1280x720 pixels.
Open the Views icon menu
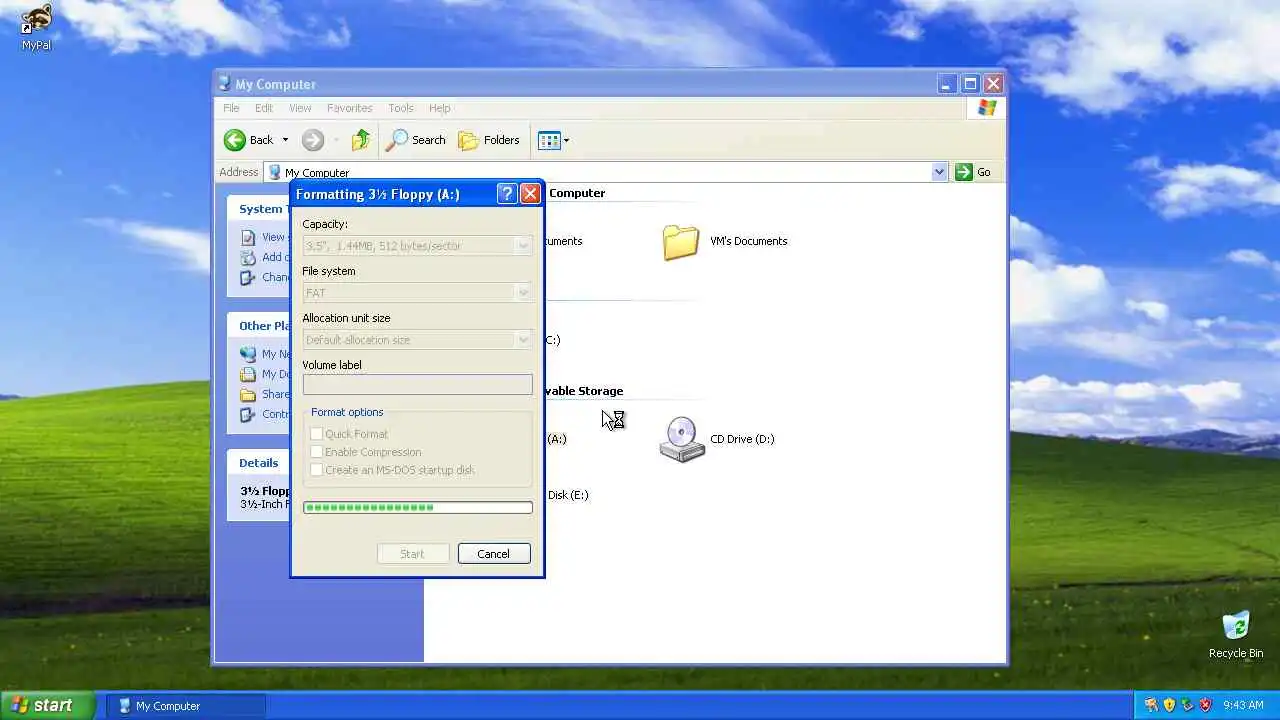coord(553,140)
